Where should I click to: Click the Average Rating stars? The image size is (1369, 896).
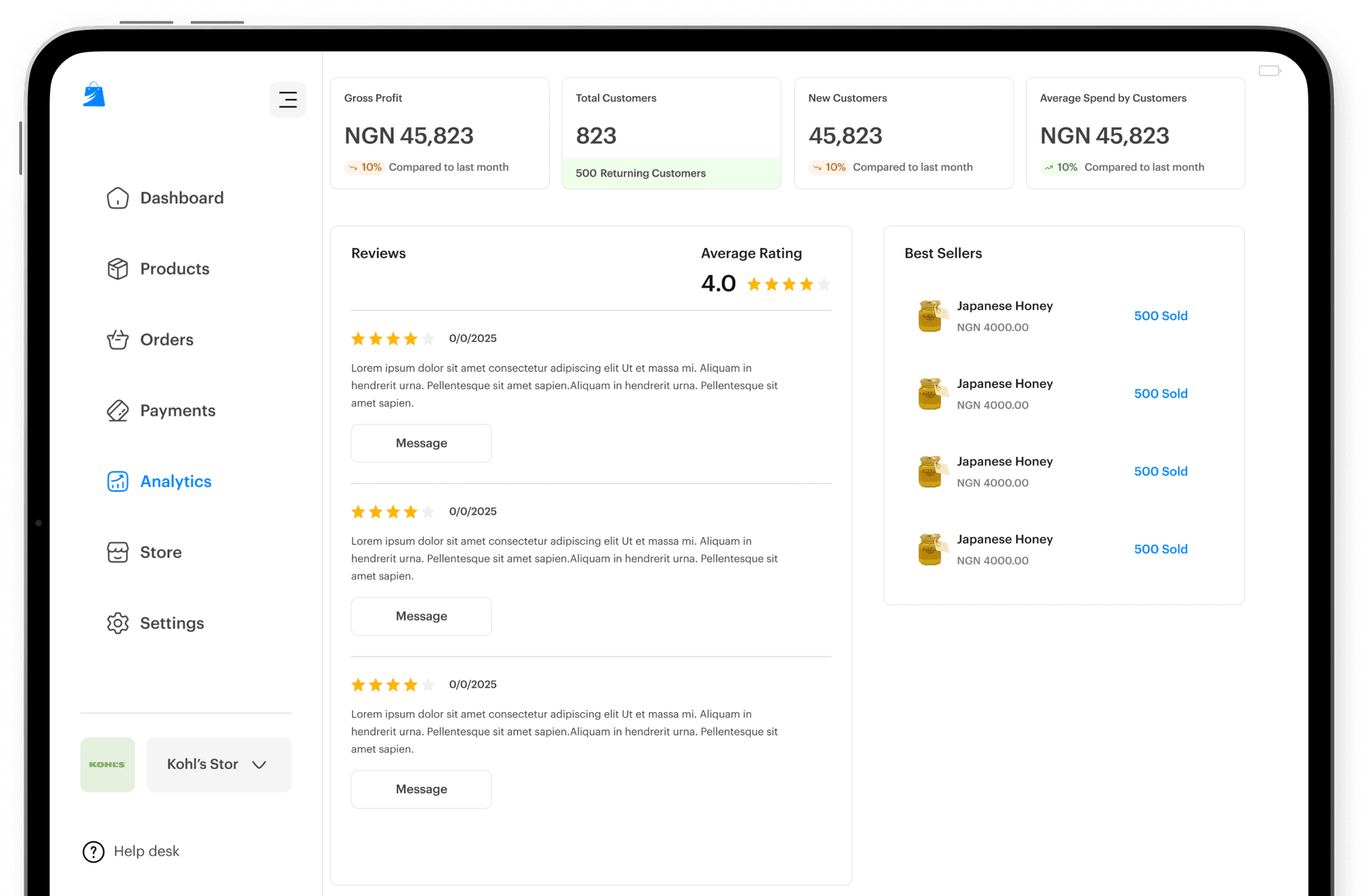(x=788, y=284)
